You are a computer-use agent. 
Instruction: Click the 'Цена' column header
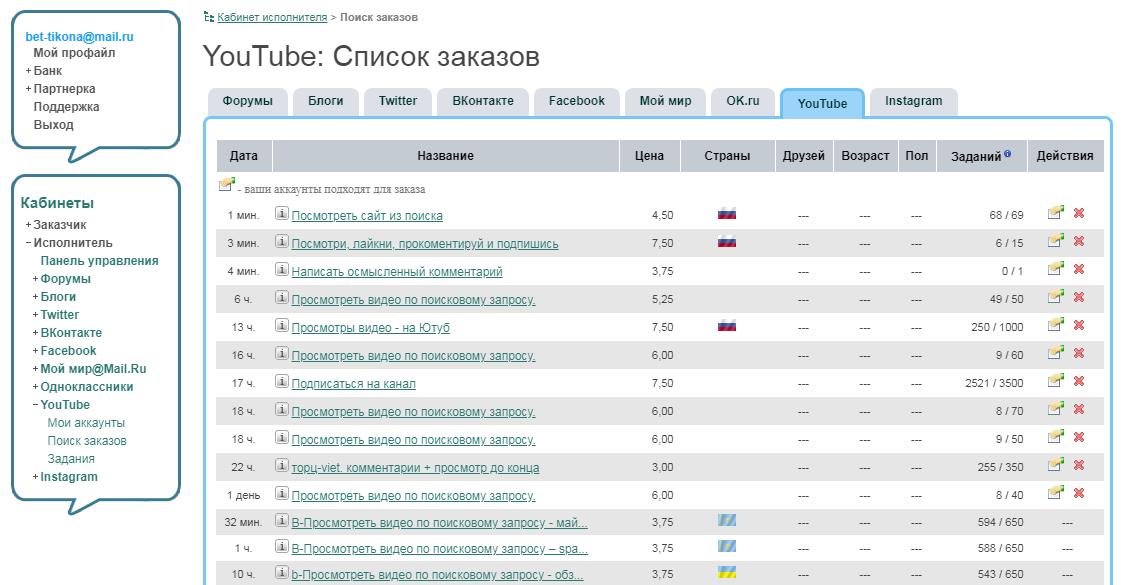(649, 155)
